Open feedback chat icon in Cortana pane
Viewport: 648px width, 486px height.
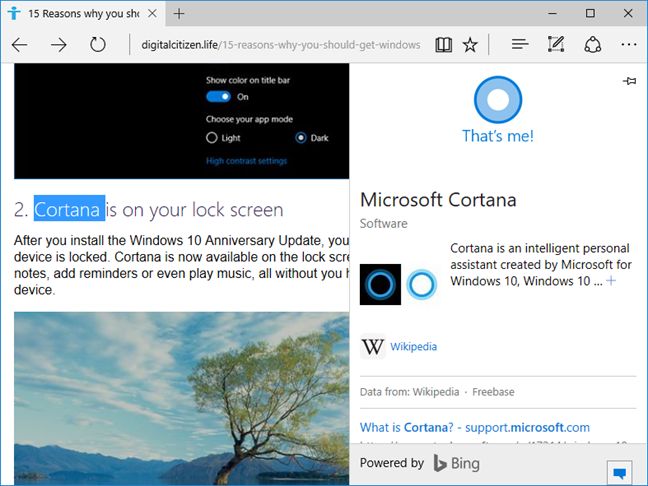[619, 472]
